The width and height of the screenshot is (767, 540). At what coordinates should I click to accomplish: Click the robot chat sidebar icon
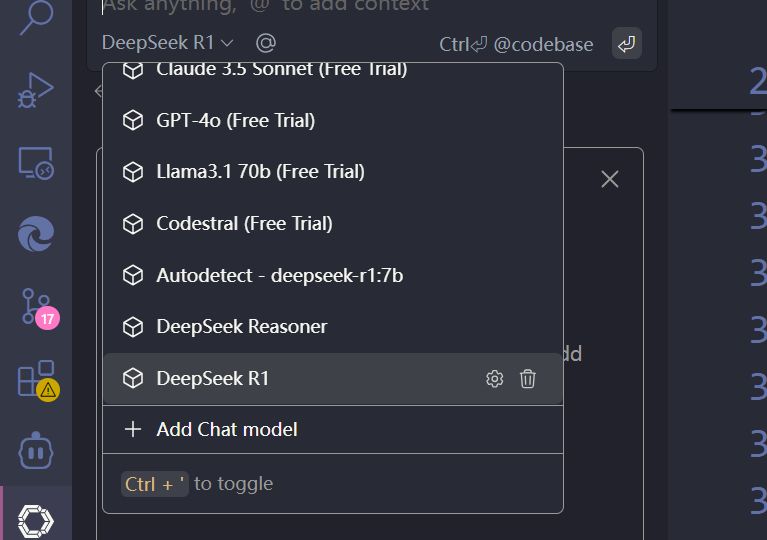tap(36, 451)
